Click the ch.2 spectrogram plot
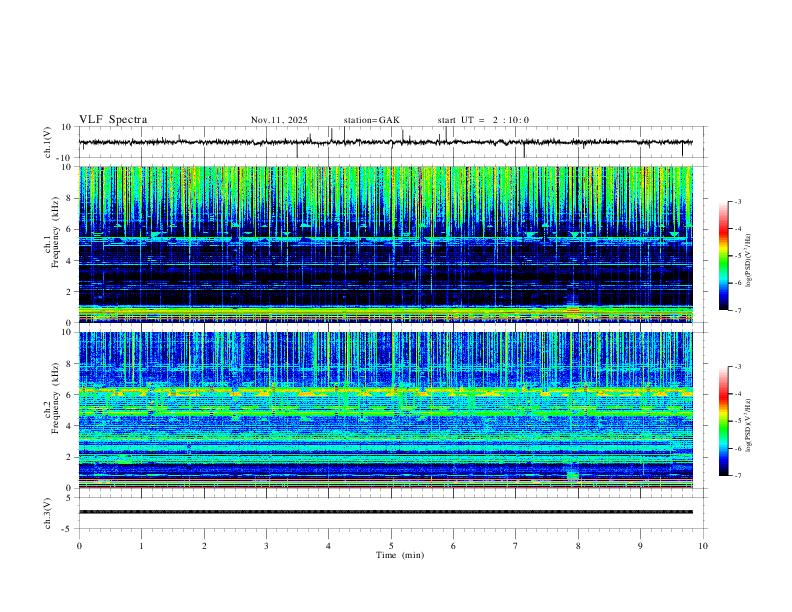The image size is (792, 612). click(386, 410)
